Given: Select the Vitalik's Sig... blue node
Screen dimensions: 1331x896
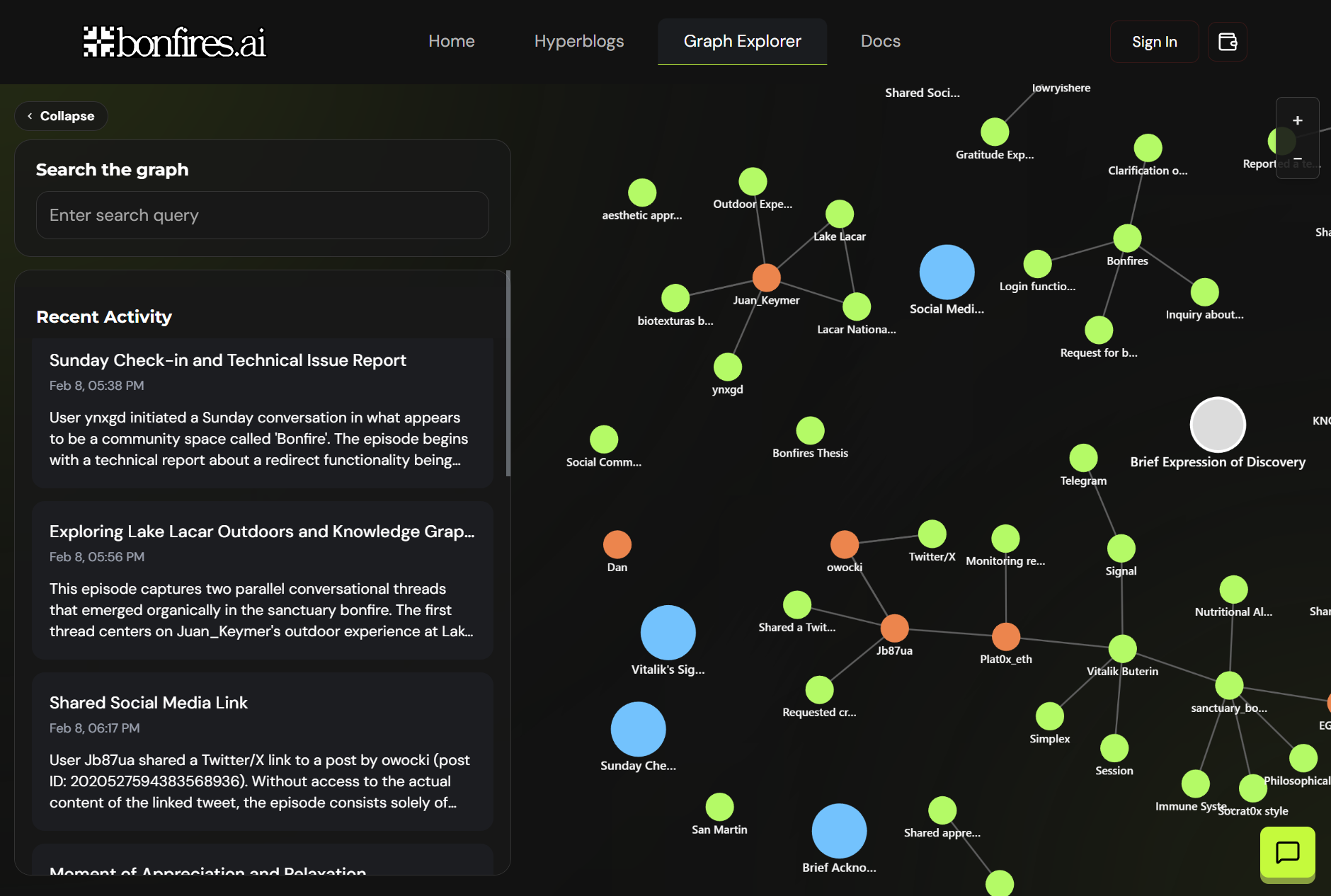Looking at the screenshot, I should [668, 633].
